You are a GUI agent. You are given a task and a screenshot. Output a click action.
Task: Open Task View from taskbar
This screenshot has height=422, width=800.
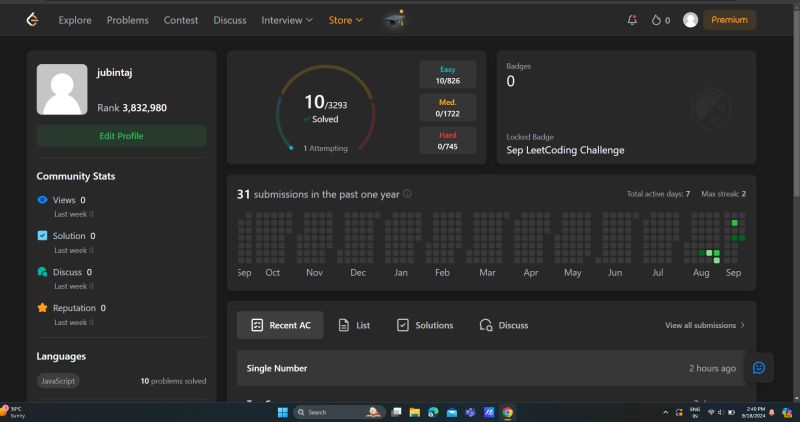[396, 412]
